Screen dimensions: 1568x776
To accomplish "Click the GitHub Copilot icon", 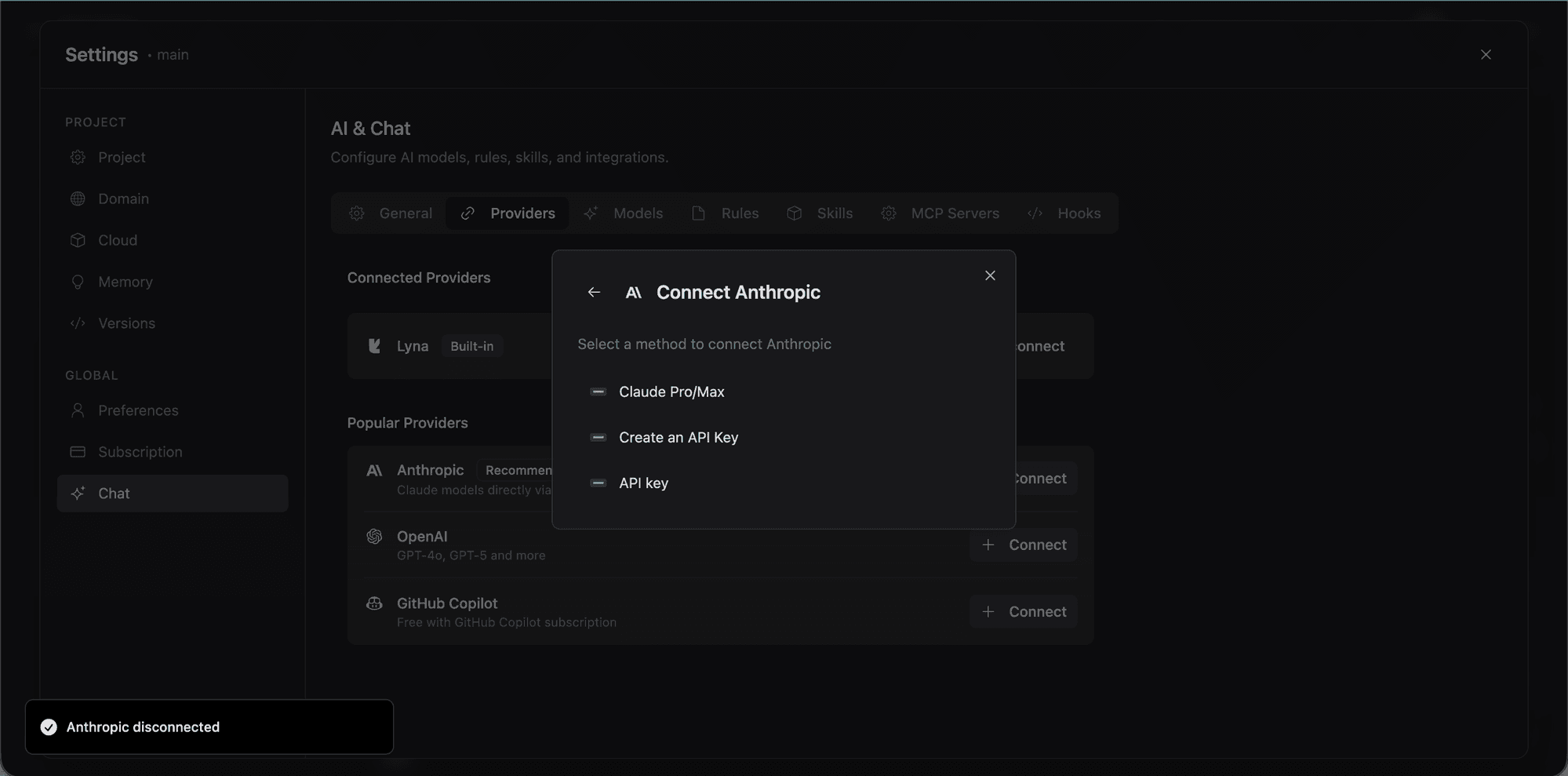I will (x=375, y=603).
